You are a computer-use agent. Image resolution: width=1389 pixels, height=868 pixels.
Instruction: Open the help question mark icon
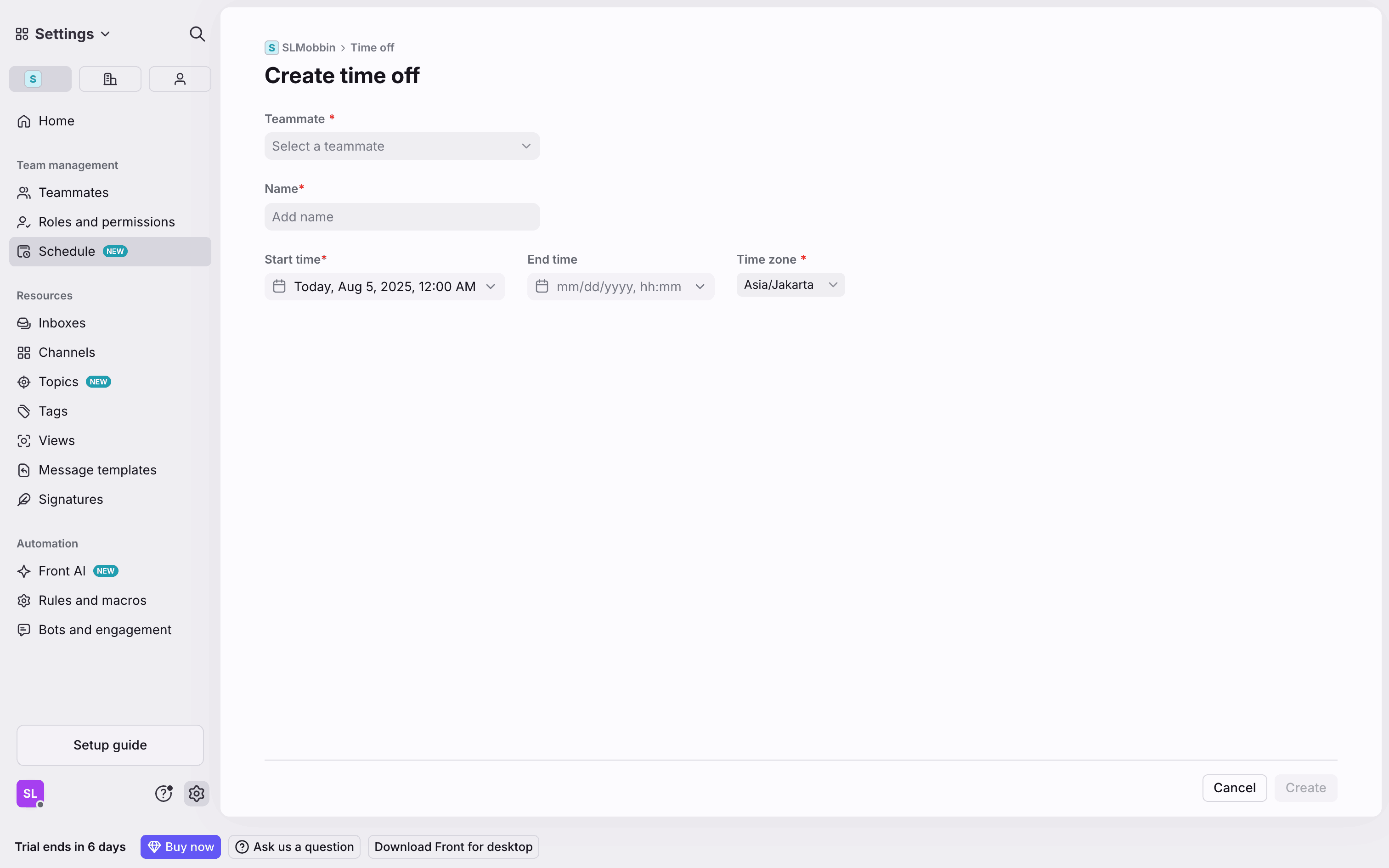[x=164, y=794]
